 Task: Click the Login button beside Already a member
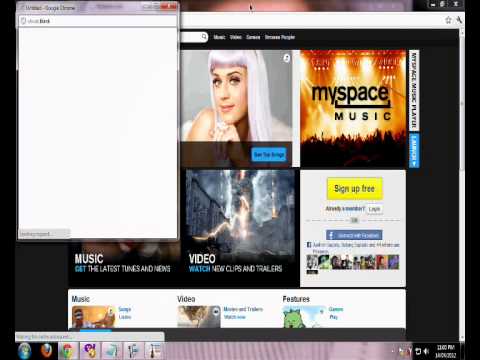(374, 209)
